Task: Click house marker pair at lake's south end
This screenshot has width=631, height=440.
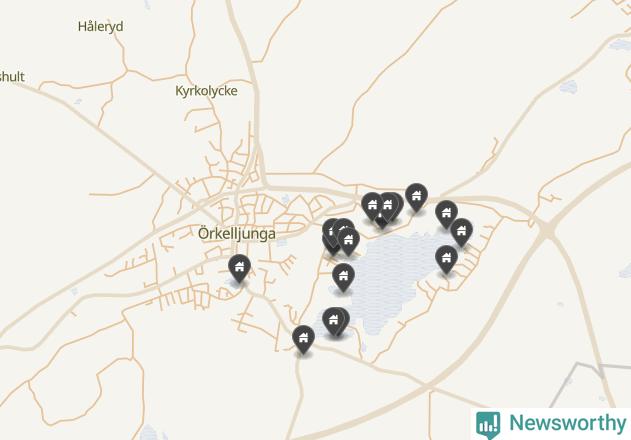Action: (335, 321)
